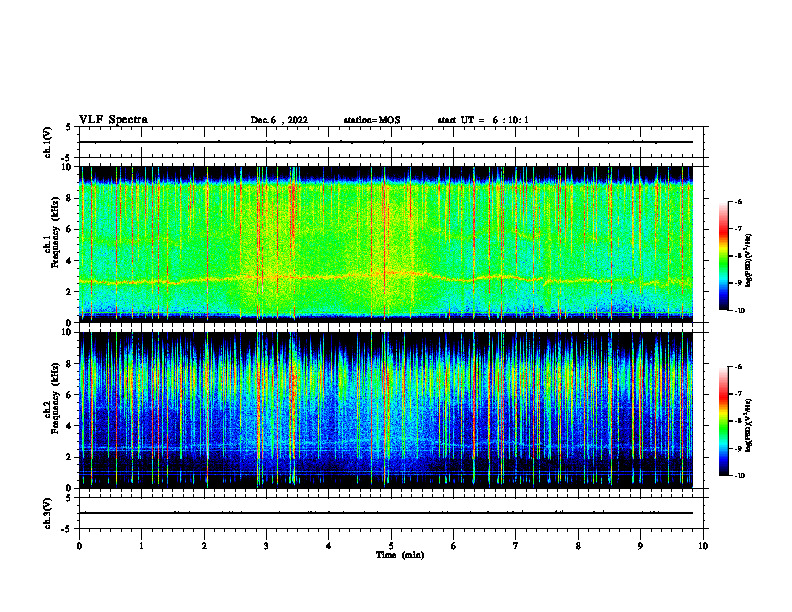Click time axis tick label "9"

click(x=640, y=546)
